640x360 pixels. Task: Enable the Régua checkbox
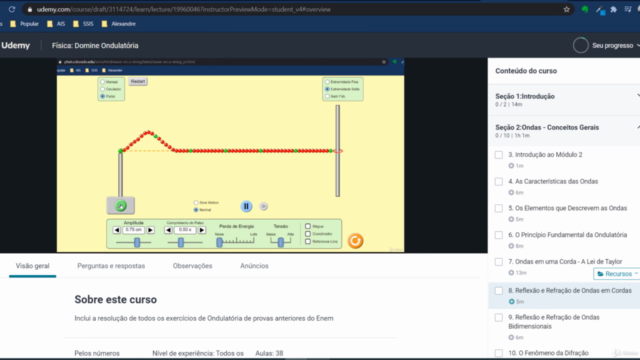308,226
